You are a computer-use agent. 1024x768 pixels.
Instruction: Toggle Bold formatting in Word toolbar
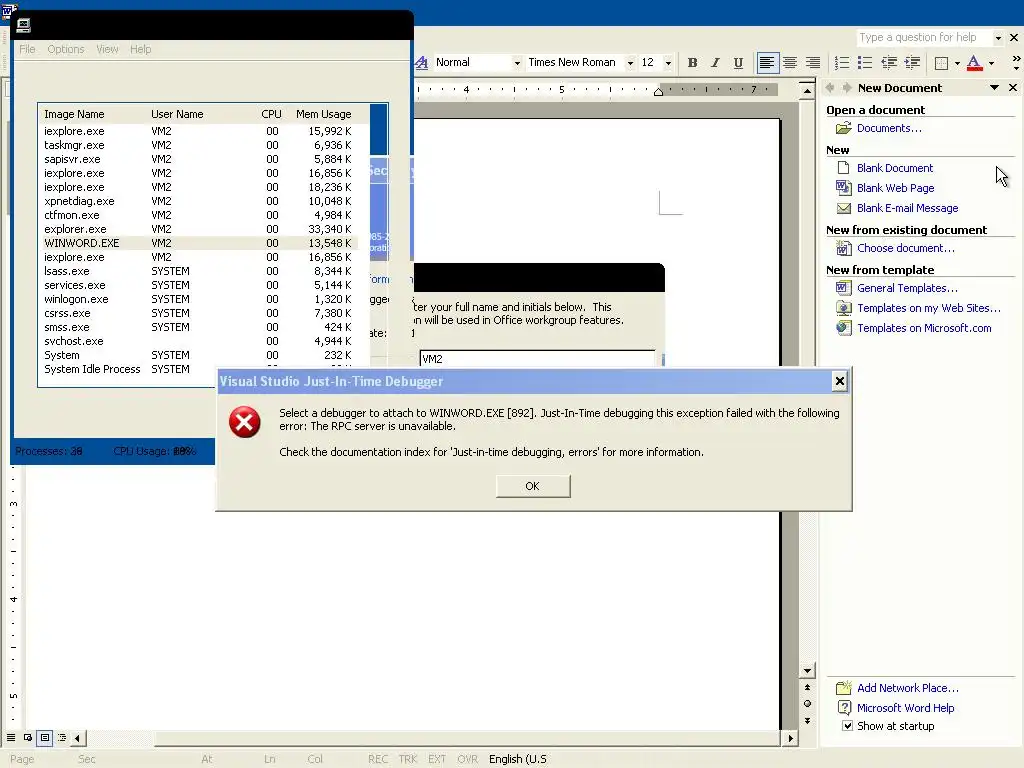tap(692, 63)
